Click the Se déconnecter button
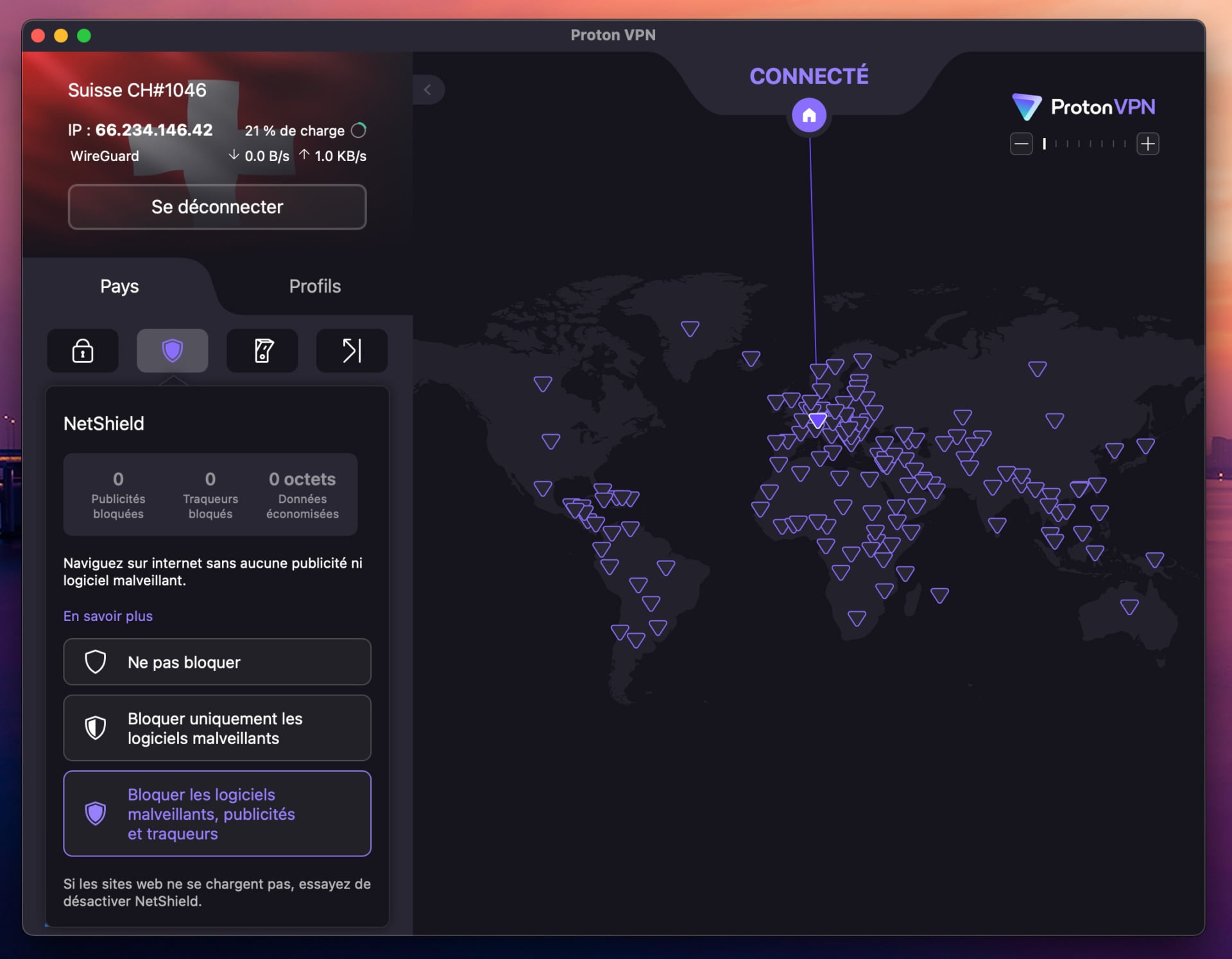Viewport: 1232px width, 959px height. point(218,207)
